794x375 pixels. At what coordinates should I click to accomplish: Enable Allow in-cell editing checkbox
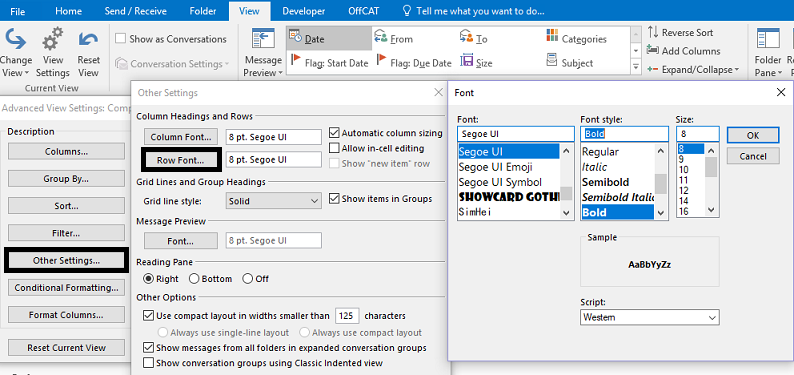click(334, 148)
